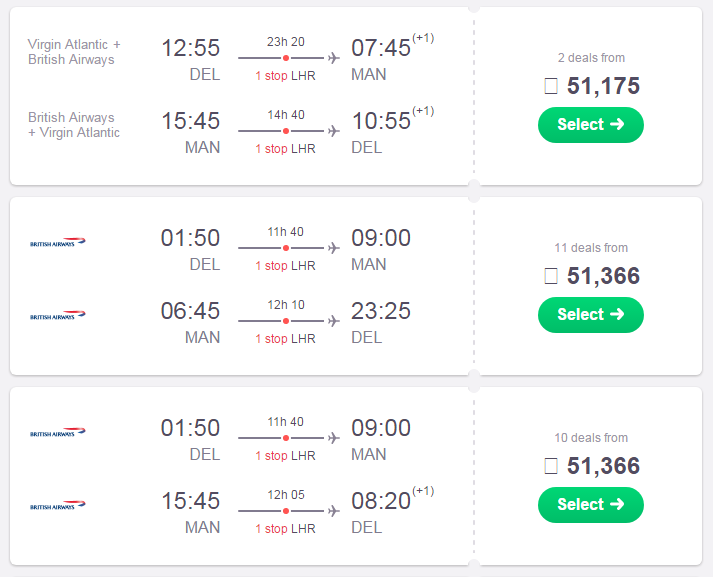Click airplane icon on the 23h 20 flight
713x577 pixels.
point(334,58)
